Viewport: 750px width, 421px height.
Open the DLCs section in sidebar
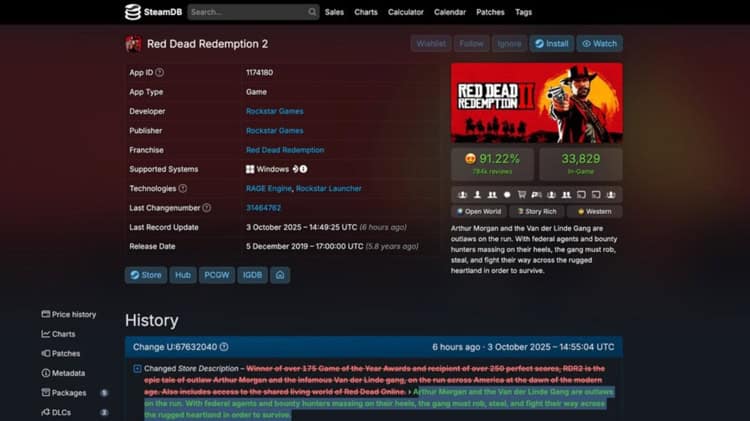click(63, 412)
